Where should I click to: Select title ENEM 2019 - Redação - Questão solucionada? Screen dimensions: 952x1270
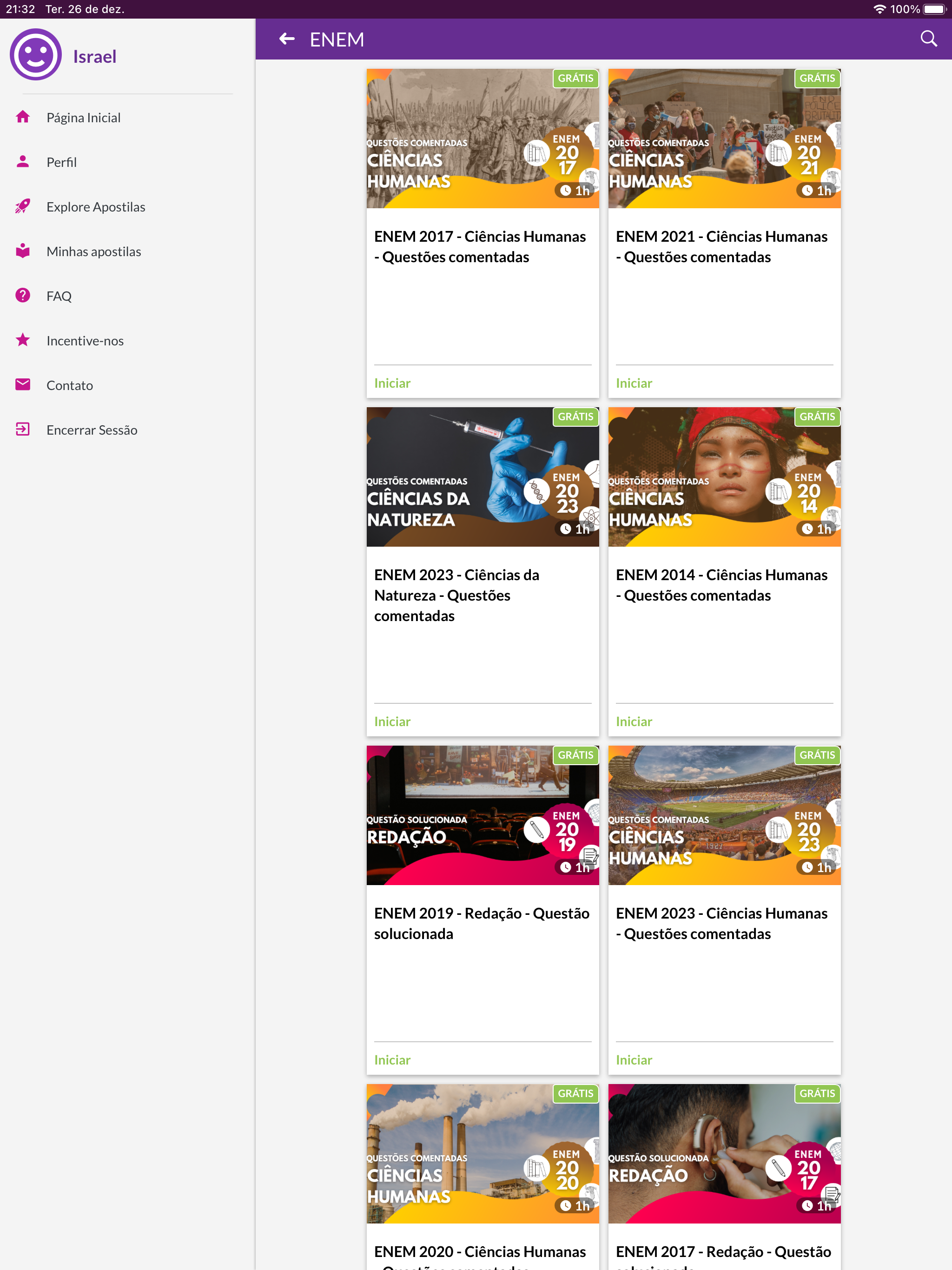pyautogui.click(x=482, y=923)
